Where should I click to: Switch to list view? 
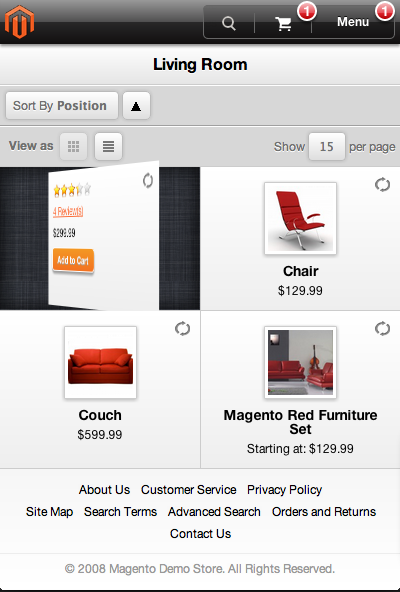pos(108,146)
